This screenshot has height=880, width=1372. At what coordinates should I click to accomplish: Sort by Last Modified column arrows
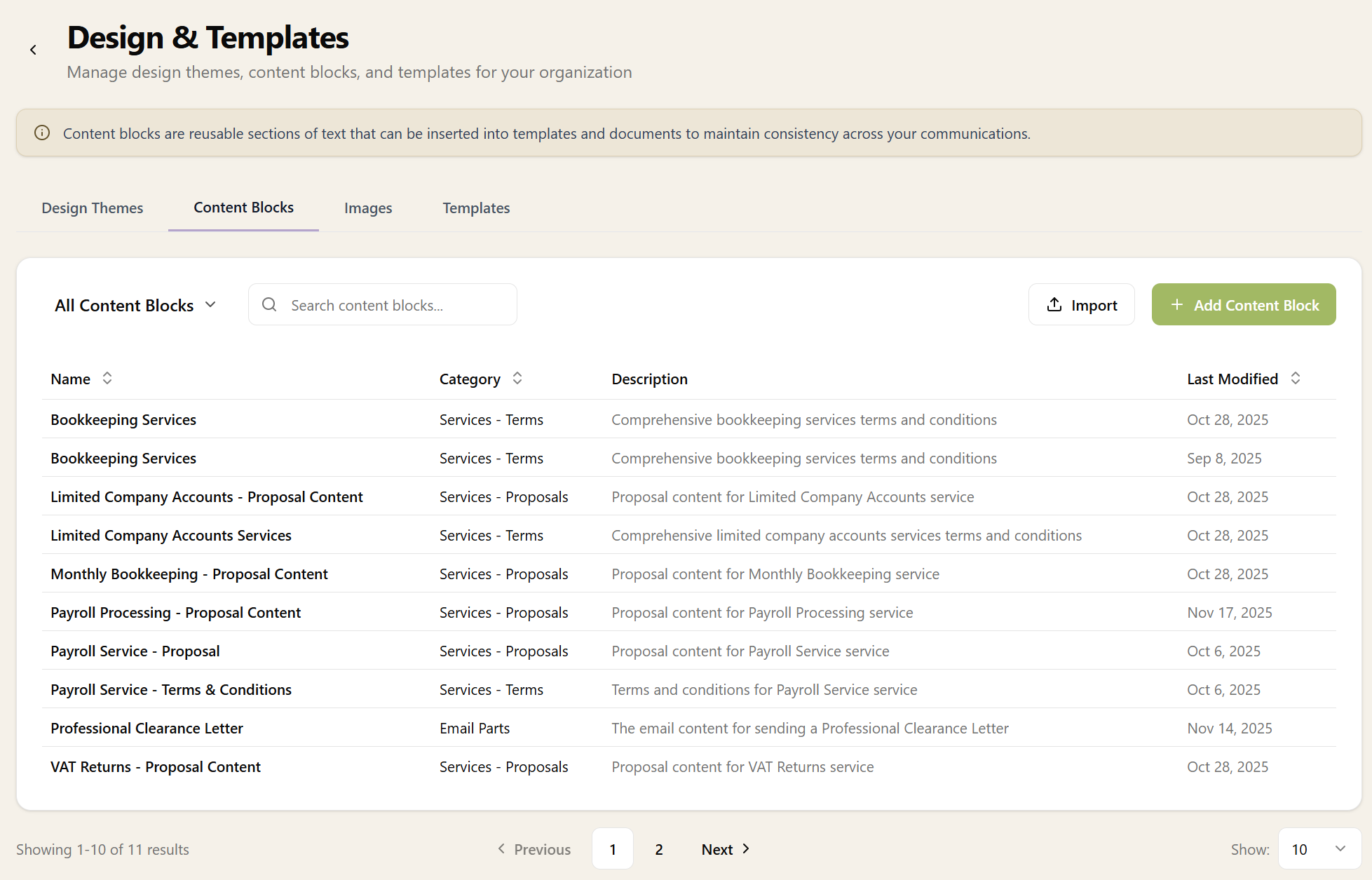point(1296,379)
